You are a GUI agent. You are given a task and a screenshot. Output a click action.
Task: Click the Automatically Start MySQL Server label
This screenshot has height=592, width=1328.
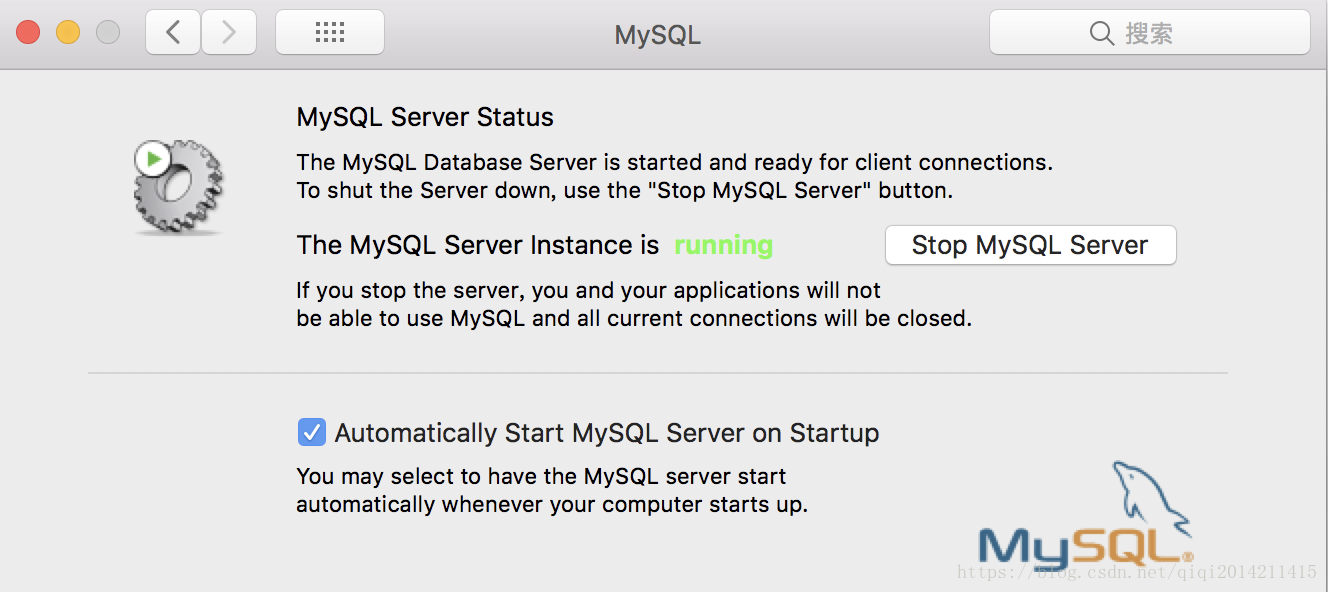tap(607, 433)
